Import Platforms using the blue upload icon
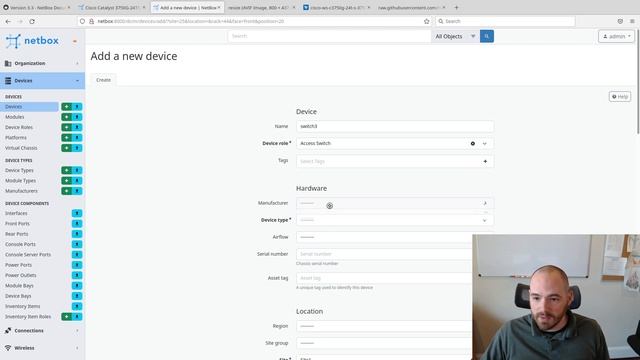640x360 pixels. coord(77,138)
